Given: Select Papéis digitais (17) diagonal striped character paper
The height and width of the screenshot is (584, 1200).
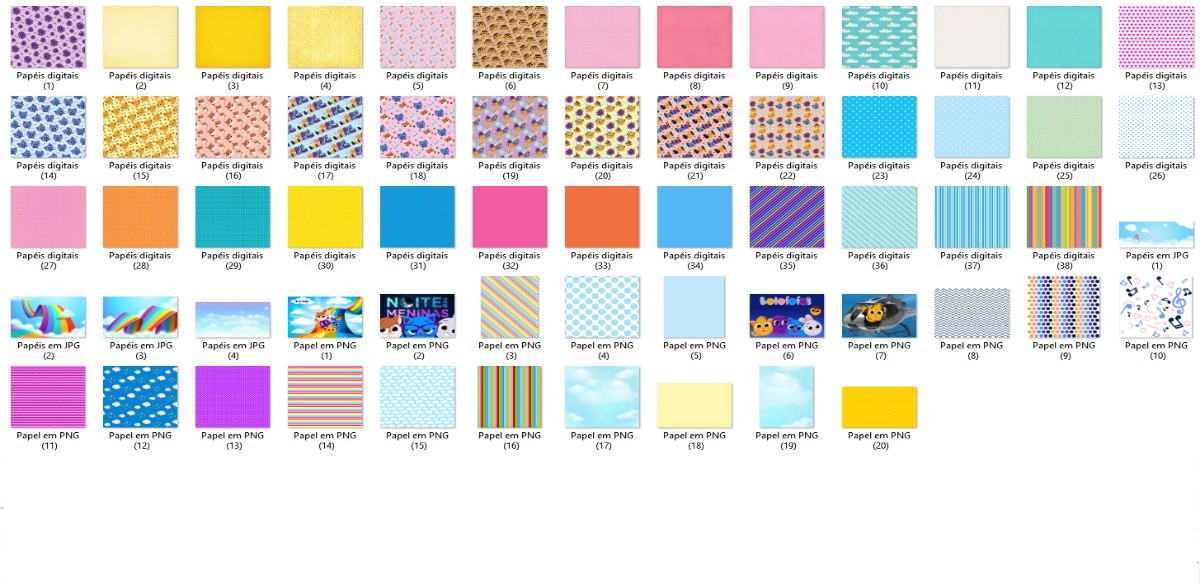Looking at the screenshot, I should coord(325,127).
